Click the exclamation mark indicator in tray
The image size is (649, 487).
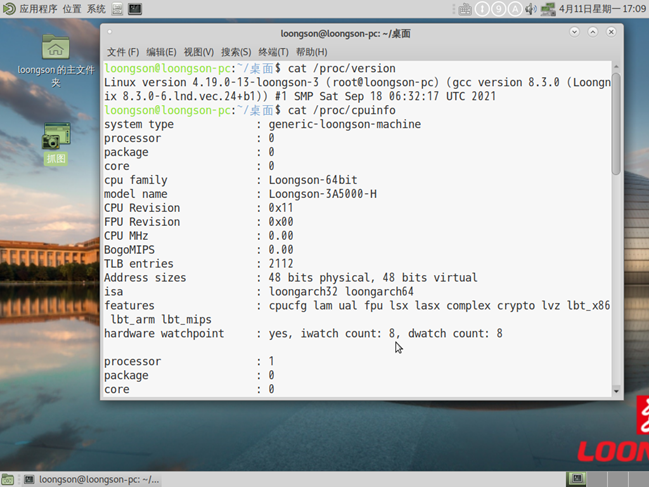pyautogui.click(x=481, y=9)
